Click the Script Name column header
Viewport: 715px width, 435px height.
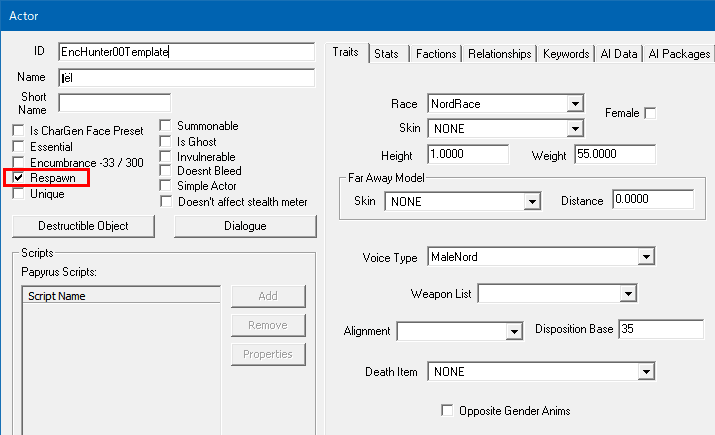(x=121, y=296)
